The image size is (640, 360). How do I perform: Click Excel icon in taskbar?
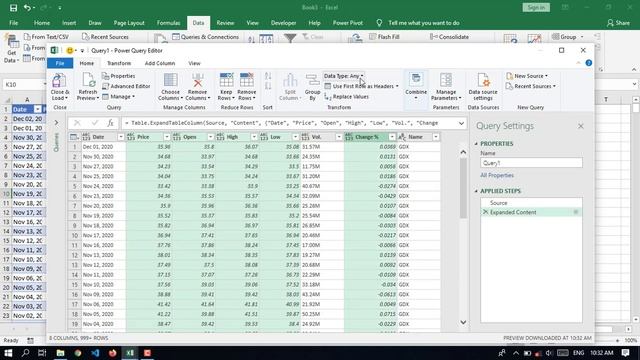click(x=130, y=353)
